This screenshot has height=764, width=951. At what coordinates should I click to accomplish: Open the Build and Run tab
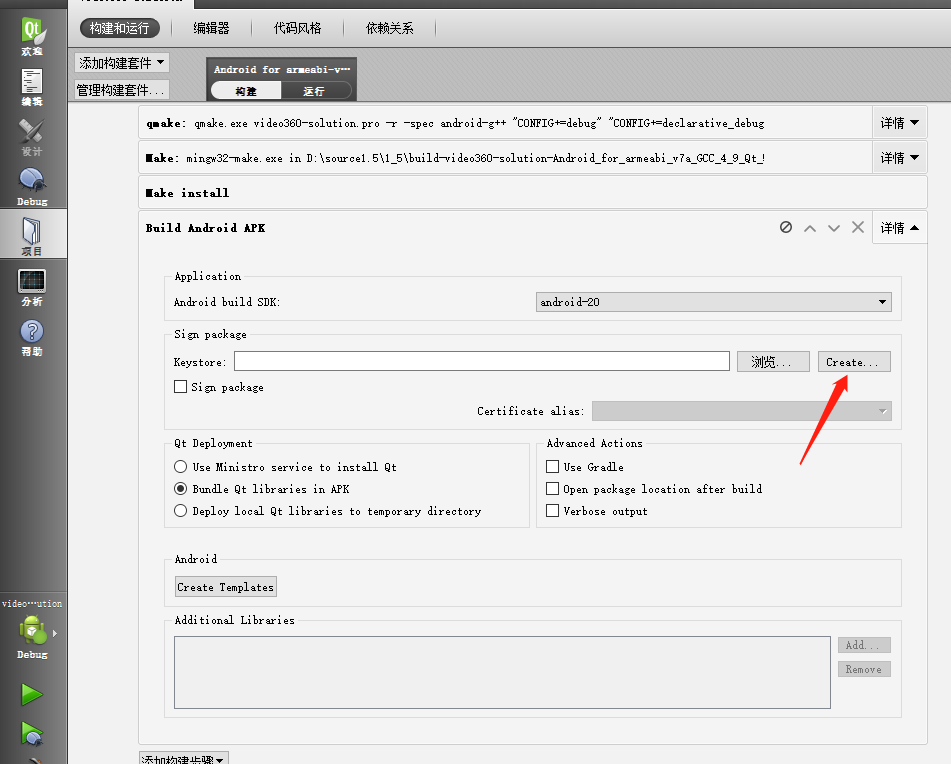tap(119, 28)
